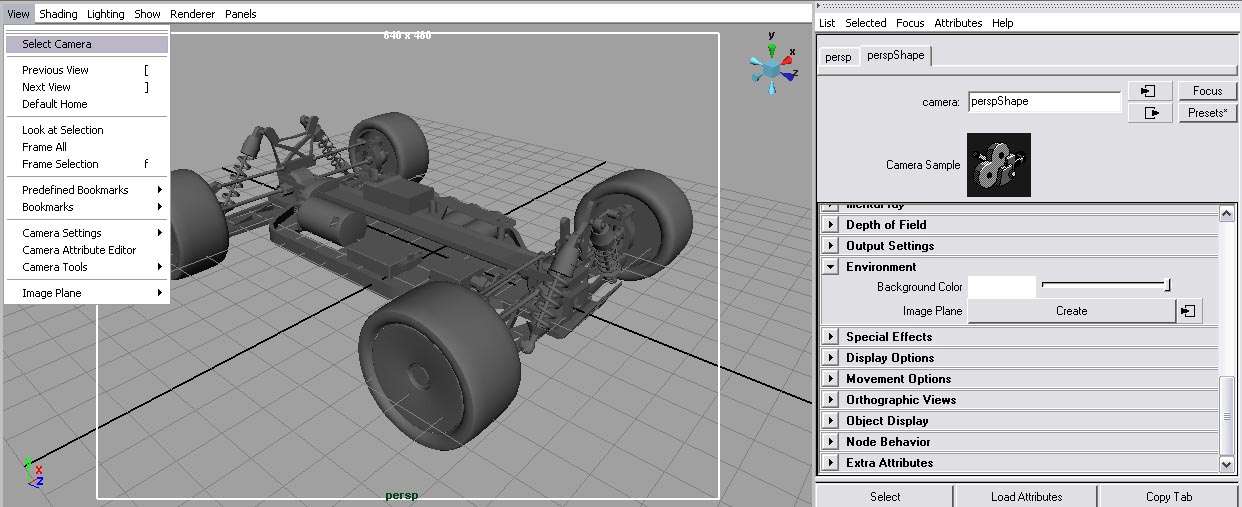Expand the Depth of Field section
This screenshot has width=1242, height=507.
coord(831,225)
